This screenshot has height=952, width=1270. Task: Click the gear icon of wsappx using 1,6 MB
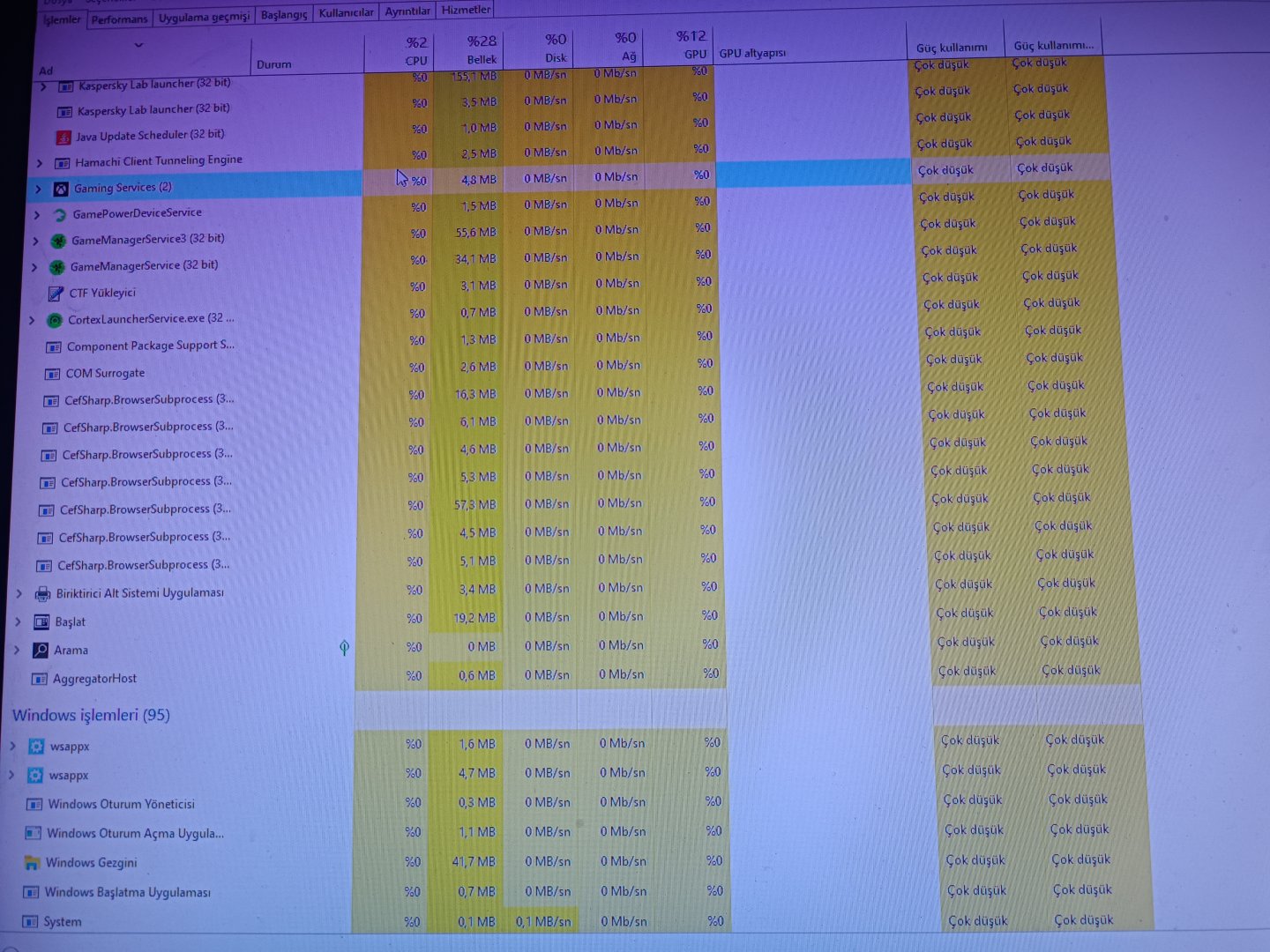[36, 747]
